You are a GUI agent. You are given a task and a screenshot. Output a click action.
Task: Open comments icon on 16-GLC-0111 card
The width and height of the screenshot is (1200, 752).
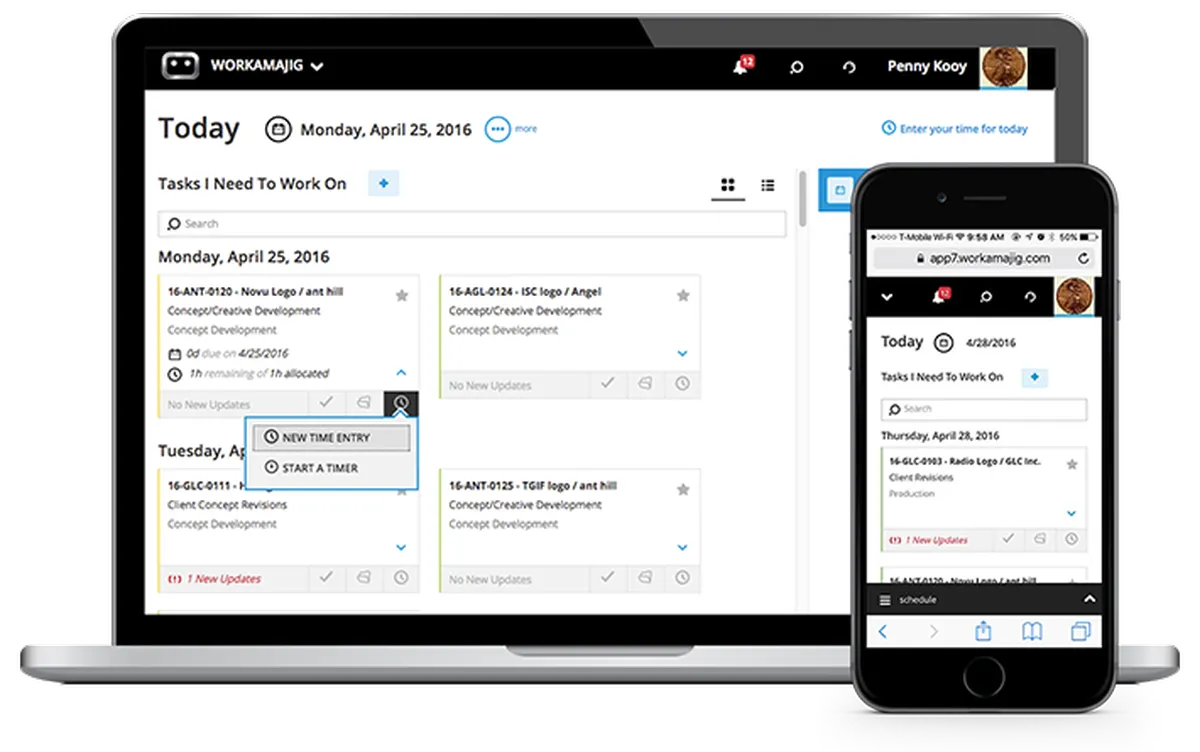(x=364, y=577)
